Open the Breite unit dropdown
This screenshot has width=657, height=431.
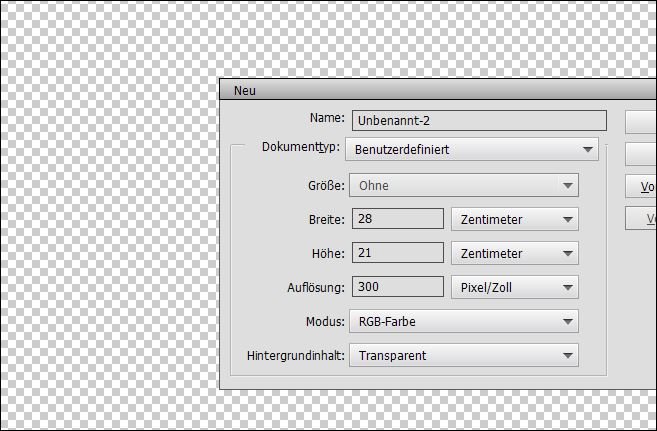514,219
